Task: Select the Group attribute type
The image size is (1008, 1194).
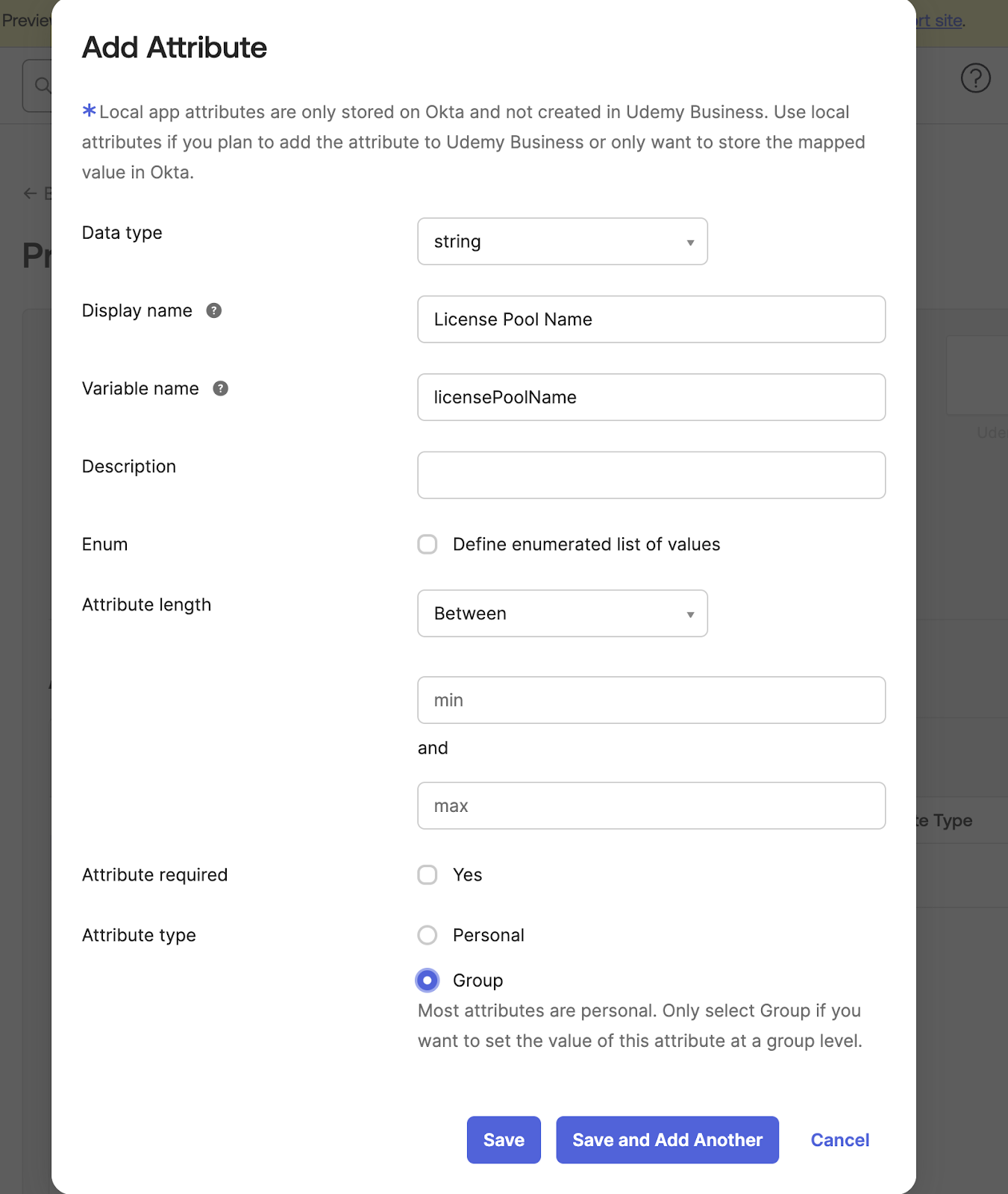Action: pyautogui.click(x=428, y=980)
